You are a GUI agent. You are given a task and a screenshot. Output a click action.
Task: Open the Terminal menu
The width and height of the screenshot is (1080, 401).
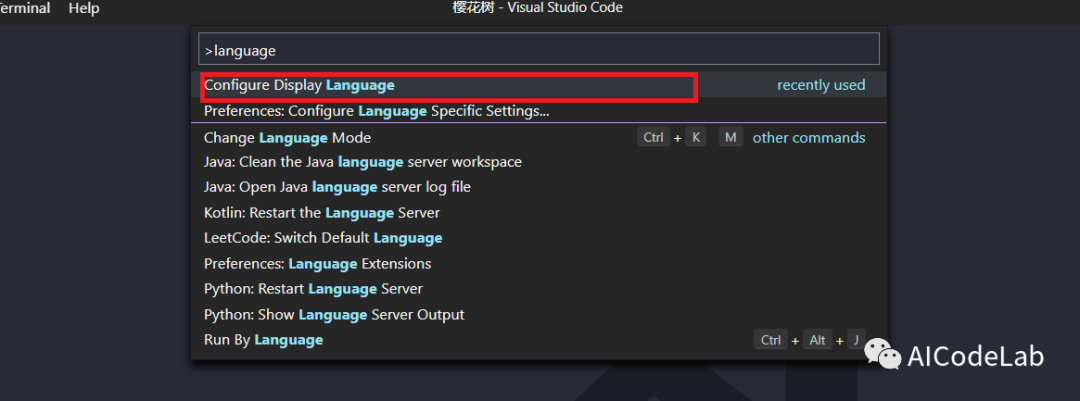click(x=25, y=8)
